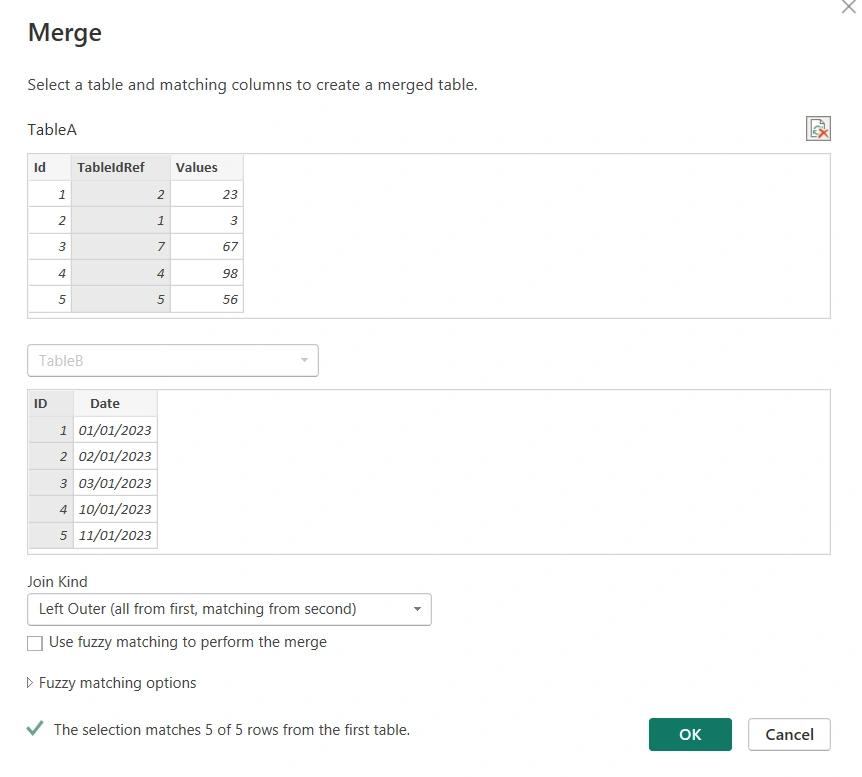The width and height of the screenshot is (862, 777).
Task: Click the 03/01/2023 date cell
Action: click(115, 483)
